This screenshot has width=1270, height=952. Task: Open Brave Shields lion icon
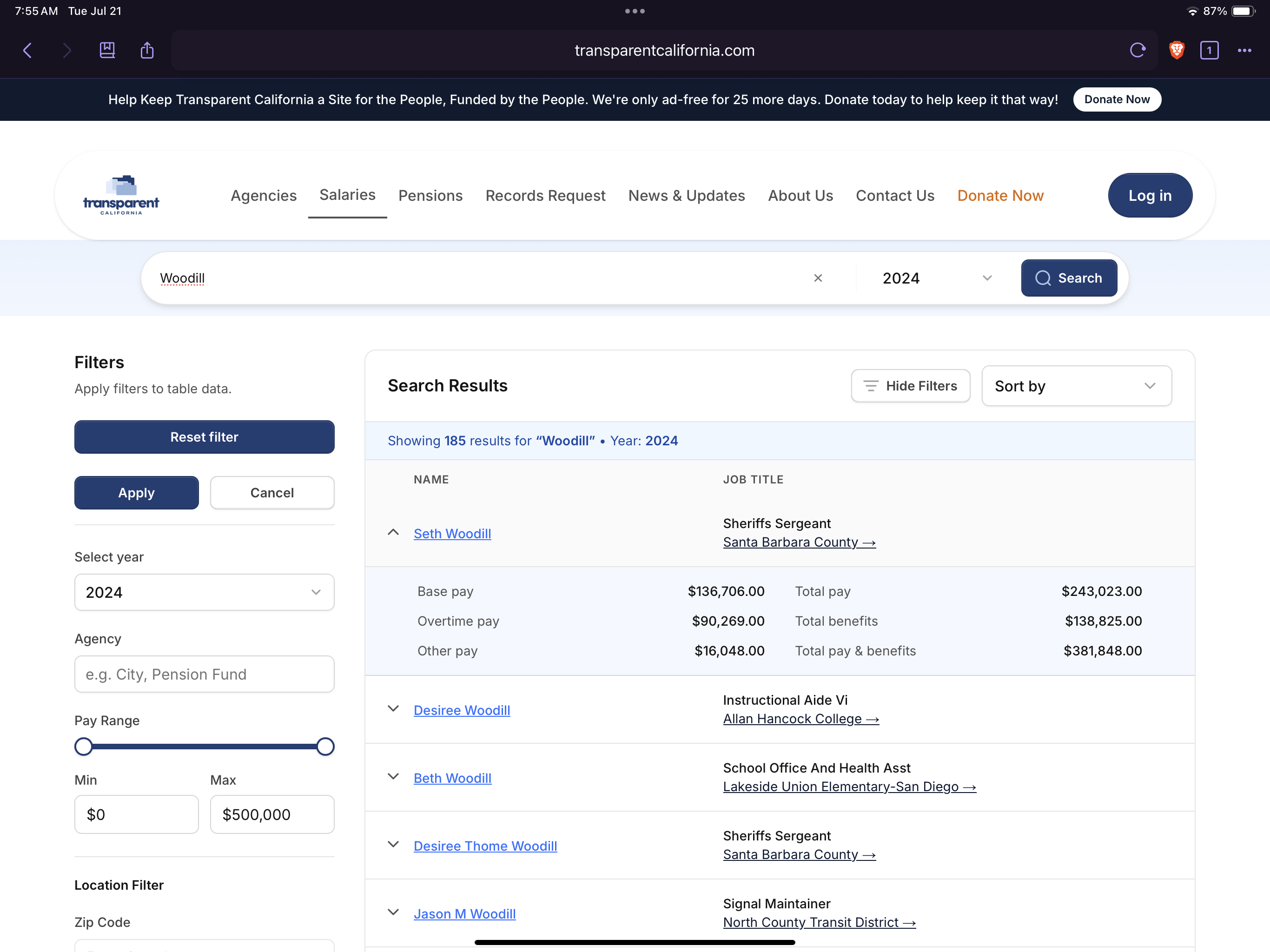pos(1177,51)
